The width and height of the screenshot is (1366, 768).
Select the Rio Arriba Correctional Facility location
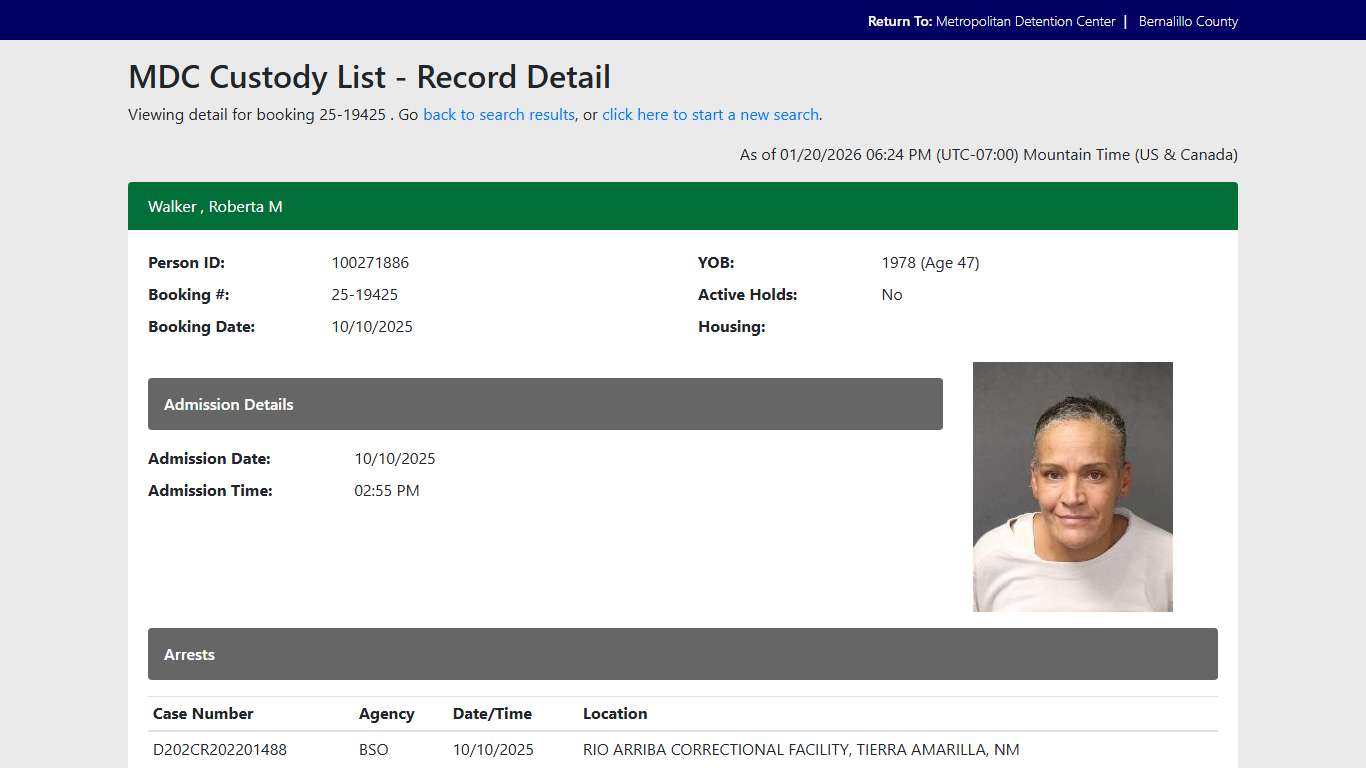click(800, 749)
